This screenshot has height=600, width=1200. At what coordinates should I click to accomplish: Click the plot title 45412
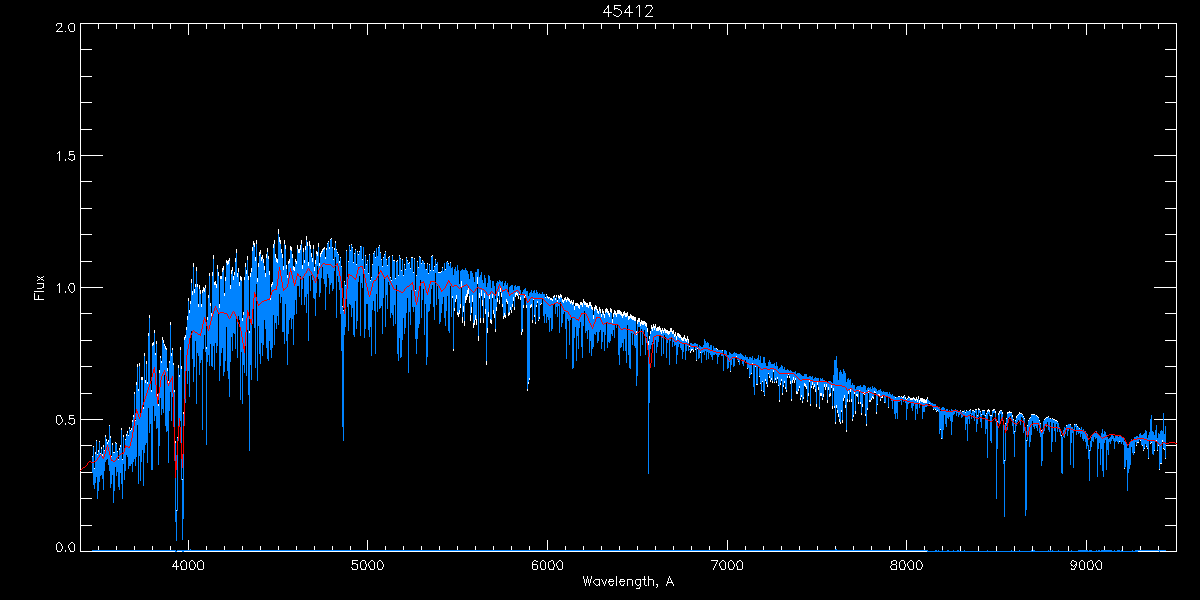(627, 11)
